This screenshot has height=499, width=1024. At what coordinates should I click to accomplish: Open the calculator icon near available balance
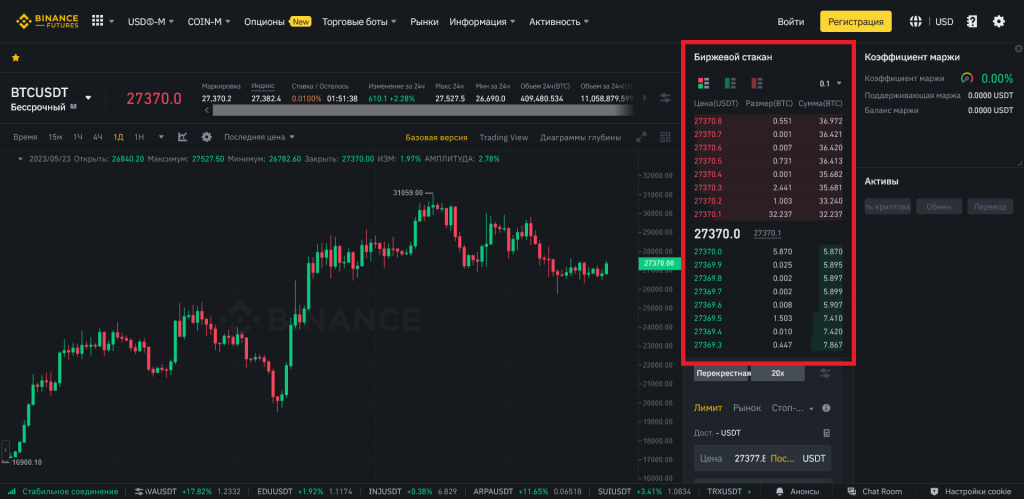827,433
